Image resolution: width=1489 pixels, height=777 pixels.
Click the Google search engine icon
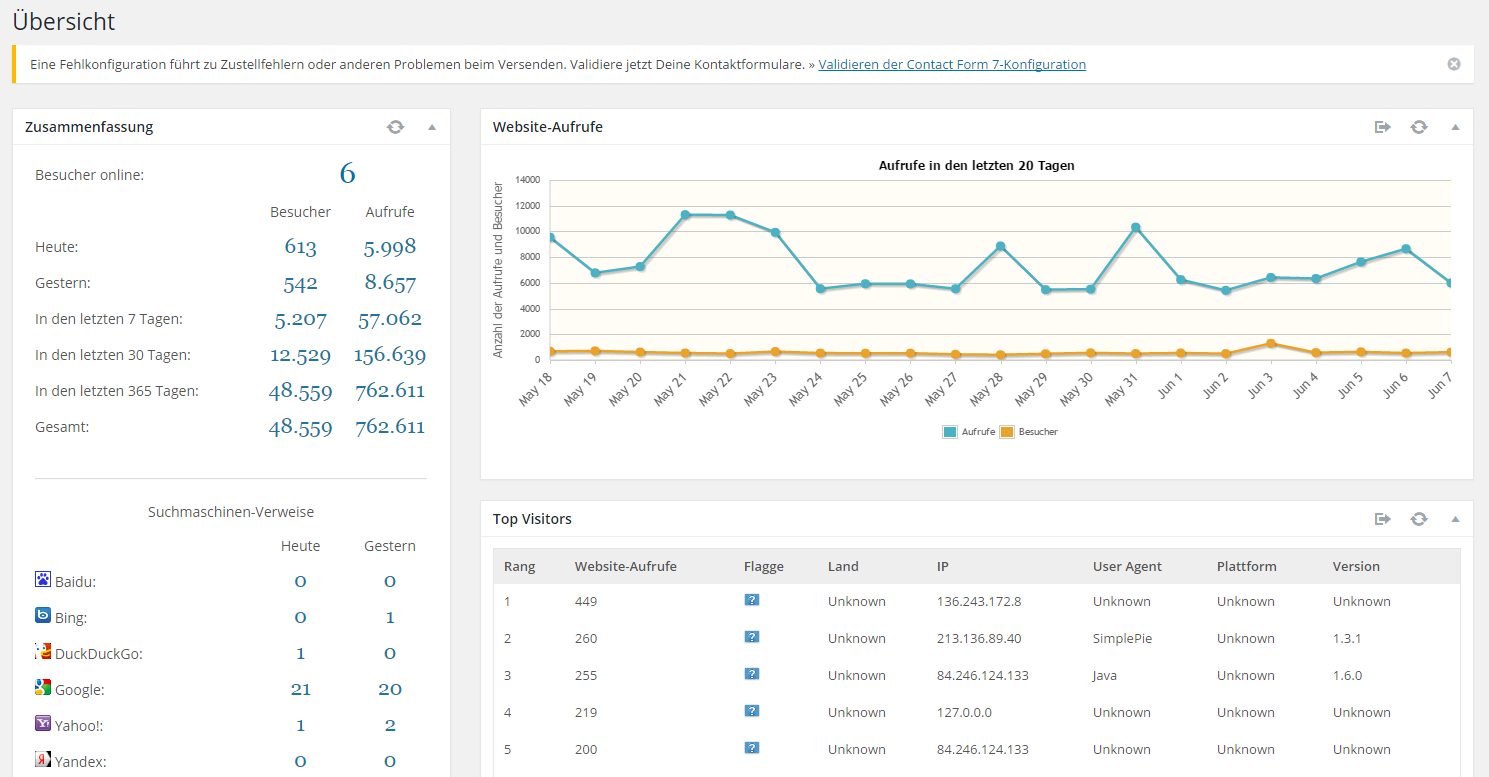point(43,688)
